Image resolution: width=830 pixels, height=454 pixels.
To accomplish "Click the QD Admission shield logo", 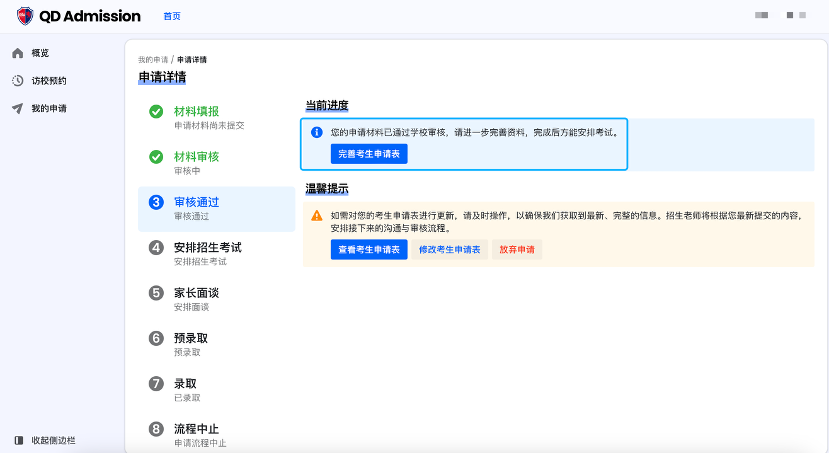I will pos(25,16).
